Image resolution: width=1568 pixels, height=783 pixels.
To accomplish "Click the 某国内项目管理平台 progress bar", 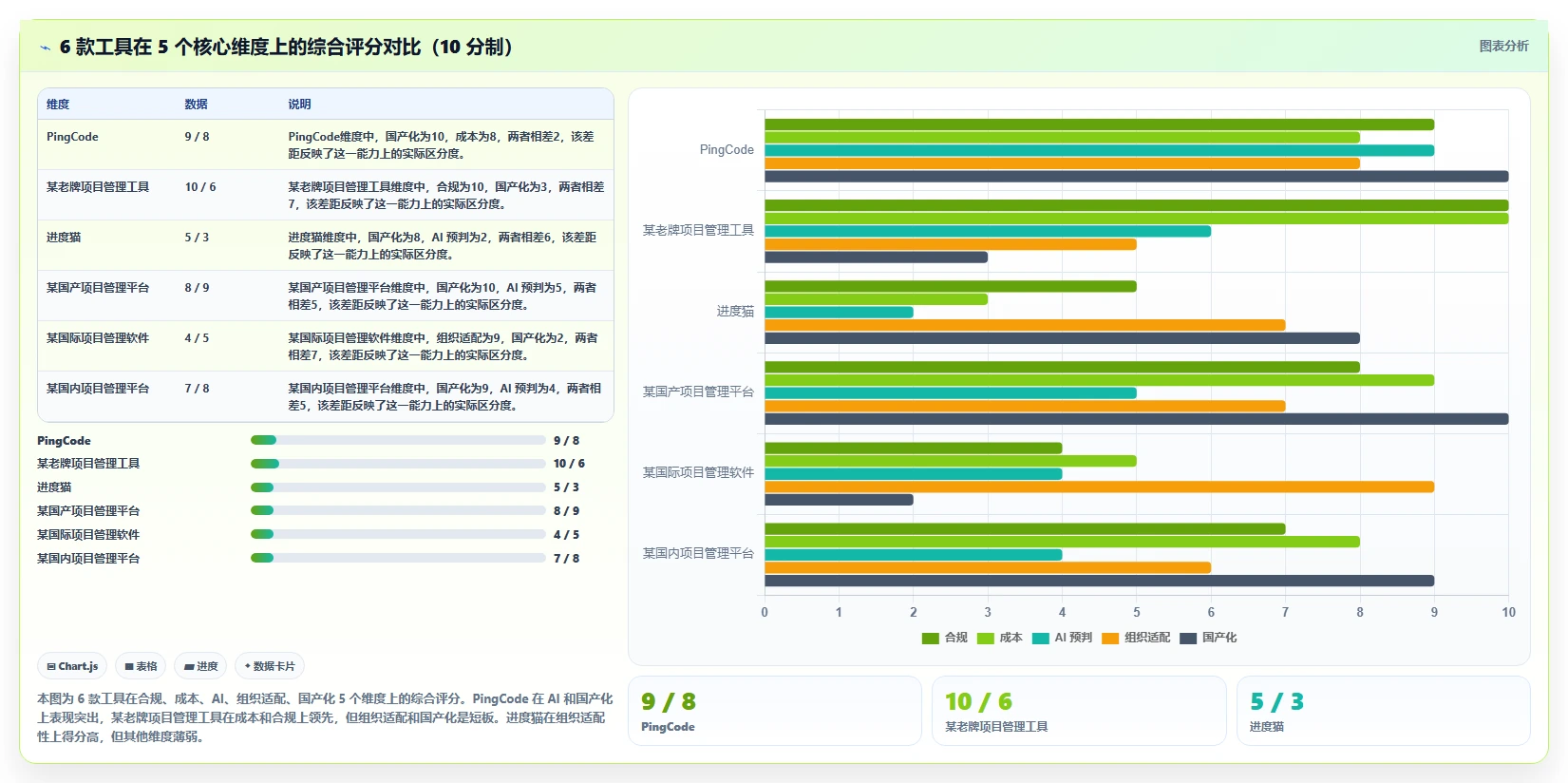I will tap(398, 558).
